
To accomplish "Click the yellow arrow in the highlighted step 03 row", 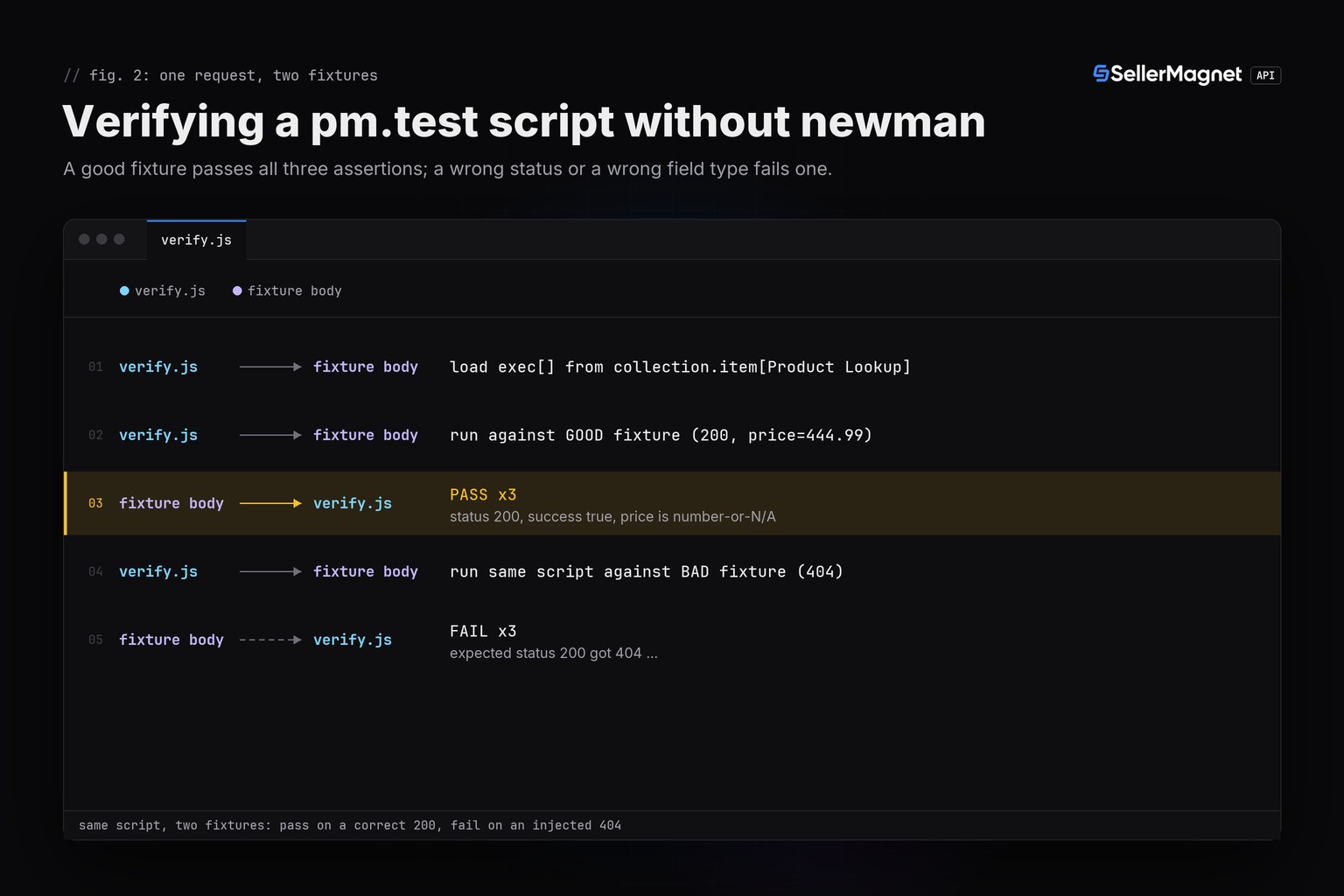I will [x=270, y=503].
